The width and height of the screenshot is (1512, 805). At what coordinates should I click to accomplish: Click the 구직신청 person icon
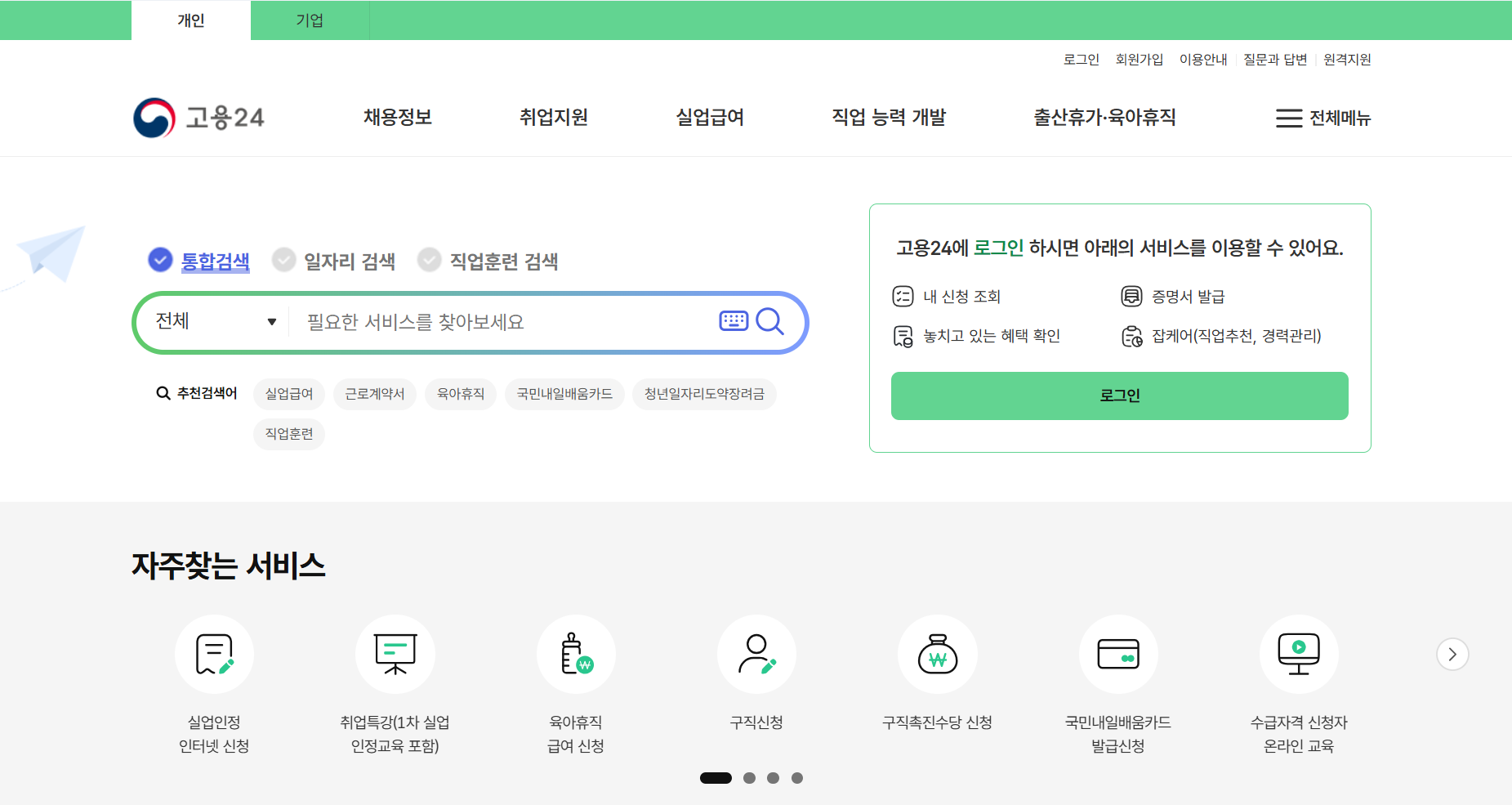pos(756,654)
